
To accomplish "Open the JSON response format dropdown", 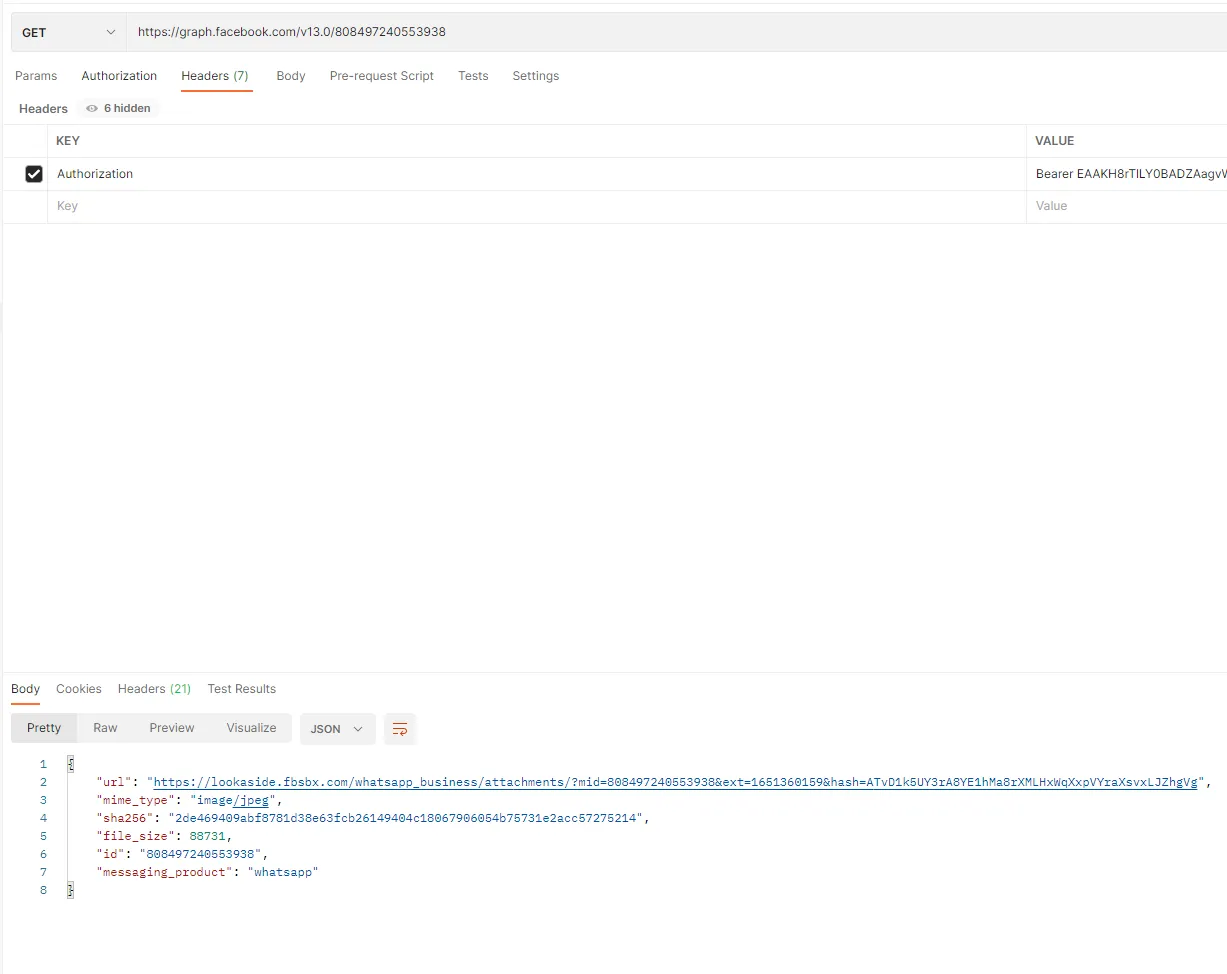I will (337, 729).
